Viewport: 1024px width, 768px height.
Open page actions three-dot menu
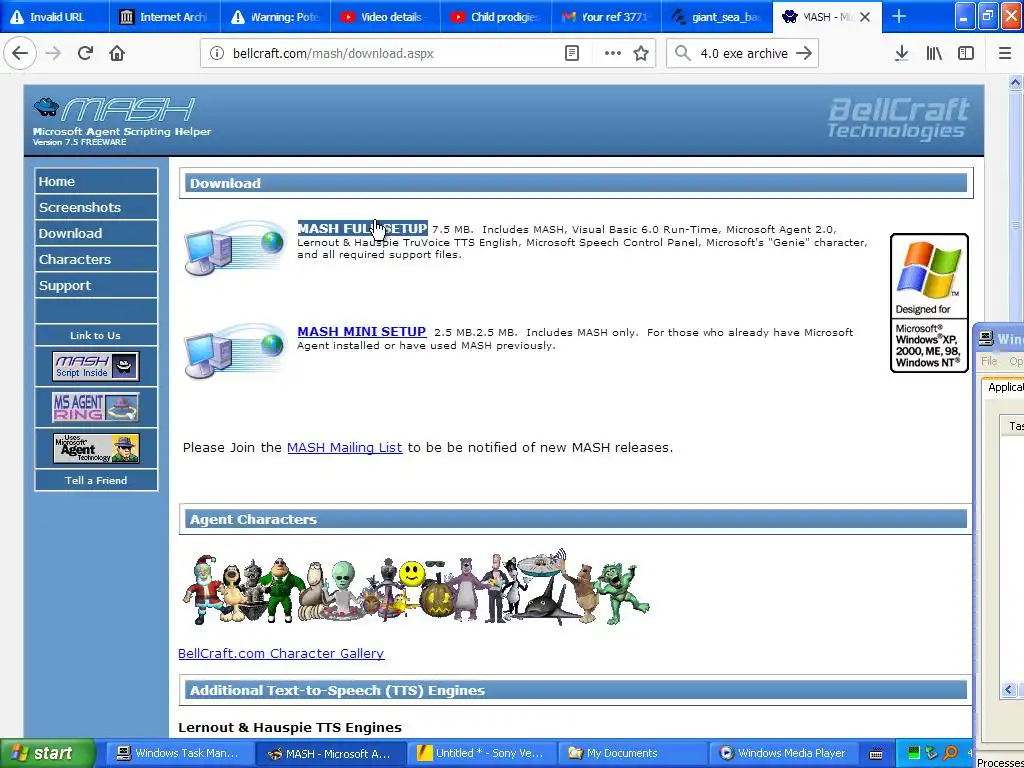click(613, 54)
